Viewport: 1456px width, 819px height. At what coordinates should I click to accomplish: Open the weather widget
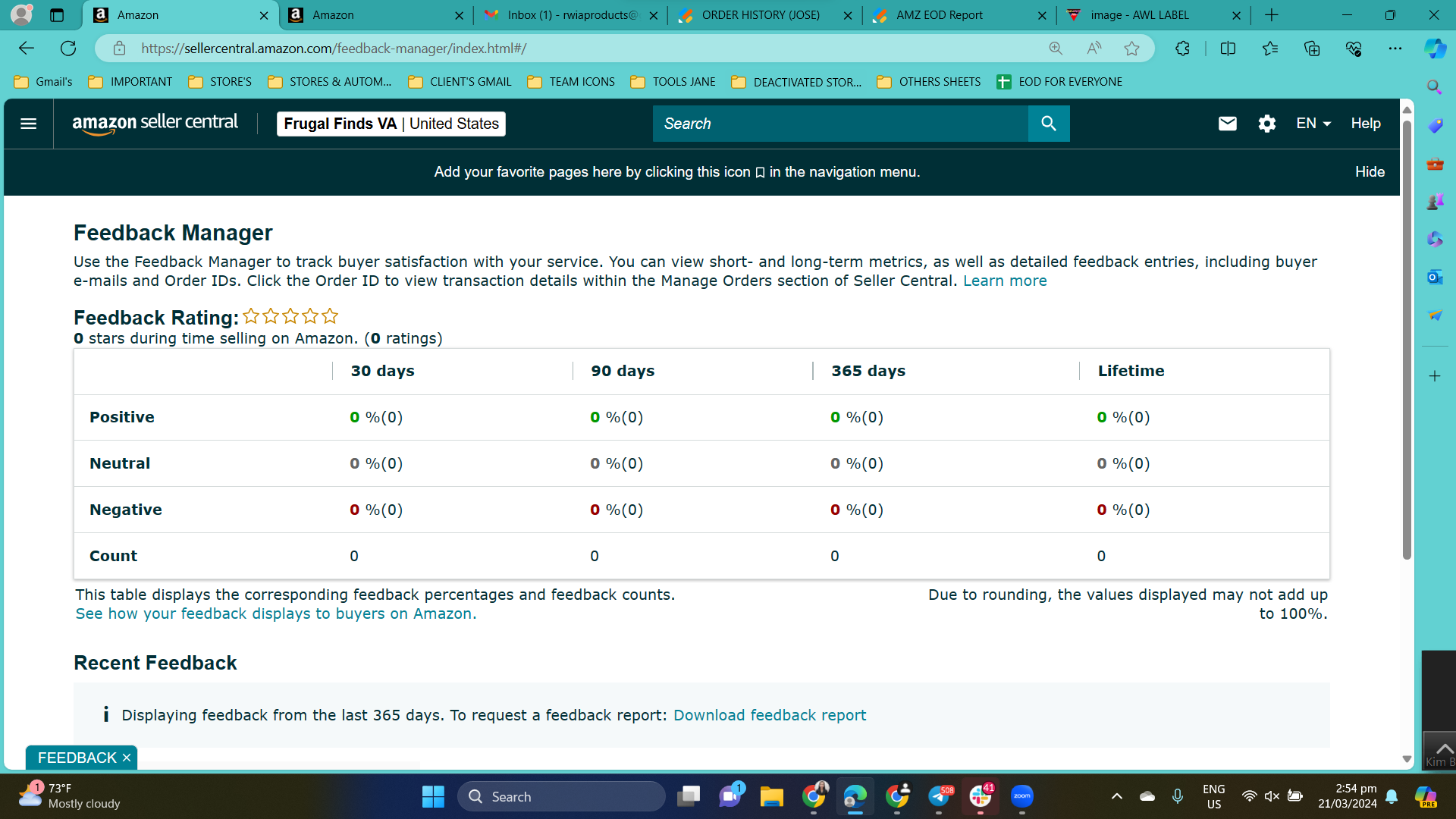point(70,796)
